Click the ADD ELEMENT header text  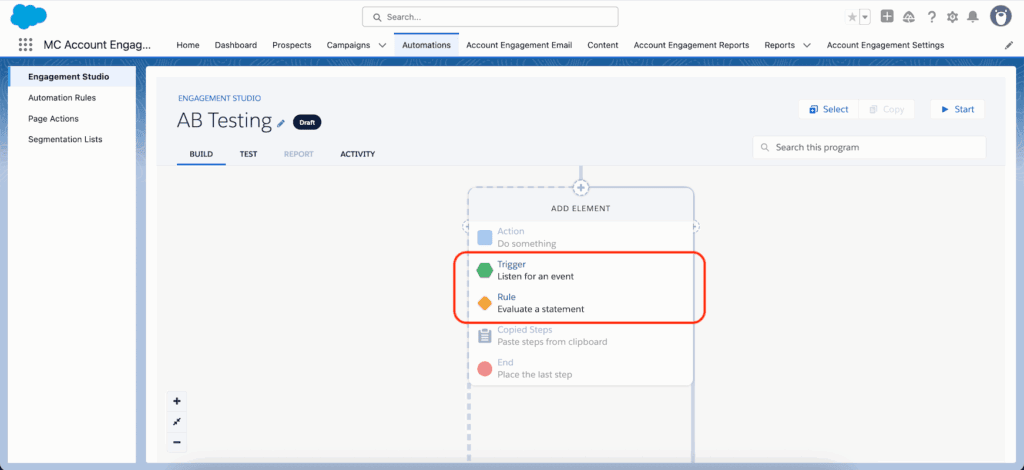(581, 209)
